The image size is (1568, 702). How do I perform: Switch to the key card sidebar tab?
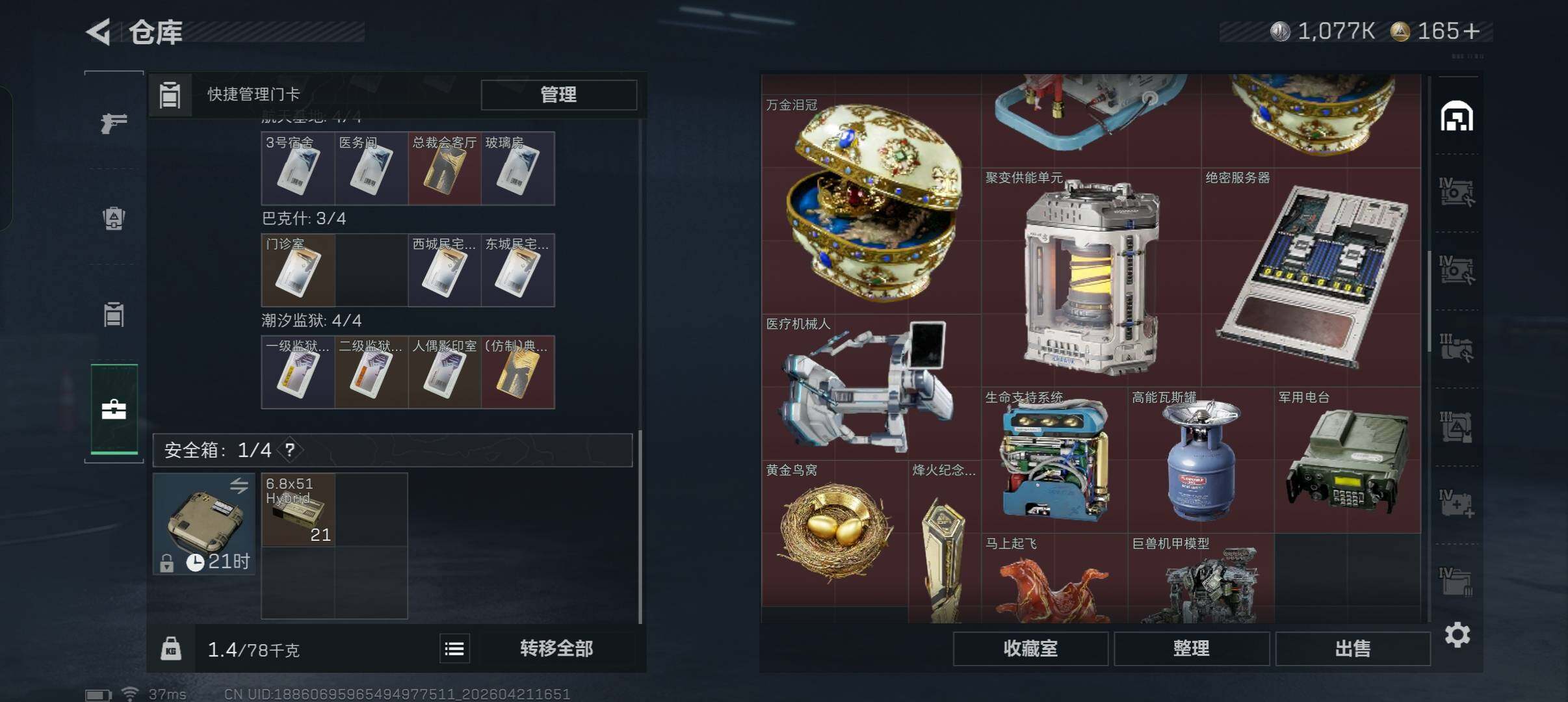point(114,315)
